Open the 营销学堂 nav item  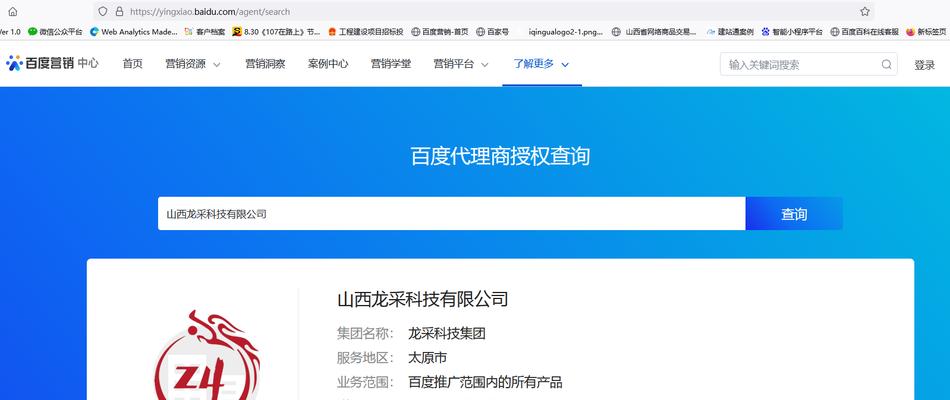(391, 64)
